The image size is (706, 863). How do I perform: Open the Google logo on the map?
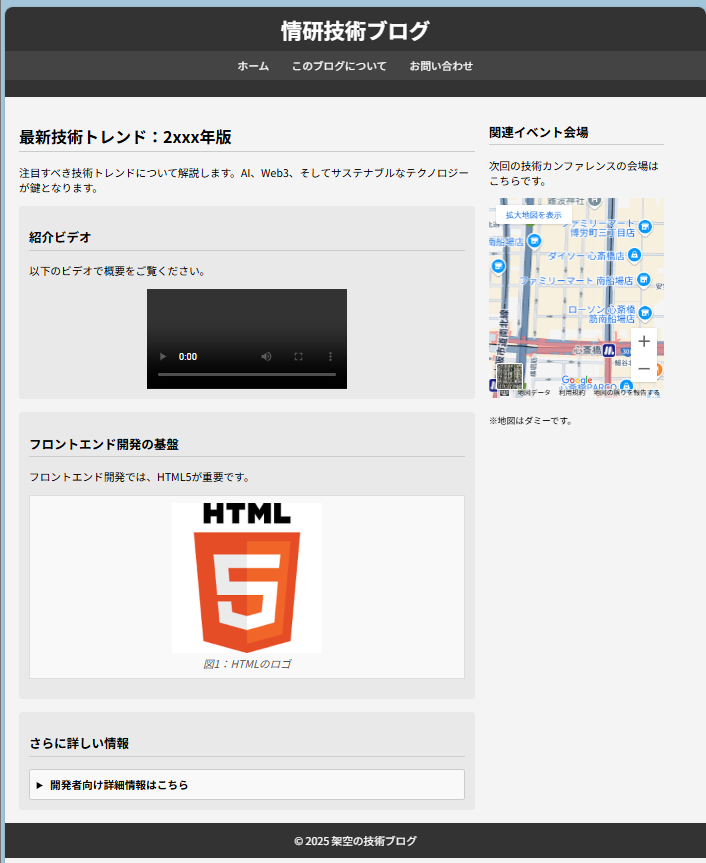tap(577, 380)
